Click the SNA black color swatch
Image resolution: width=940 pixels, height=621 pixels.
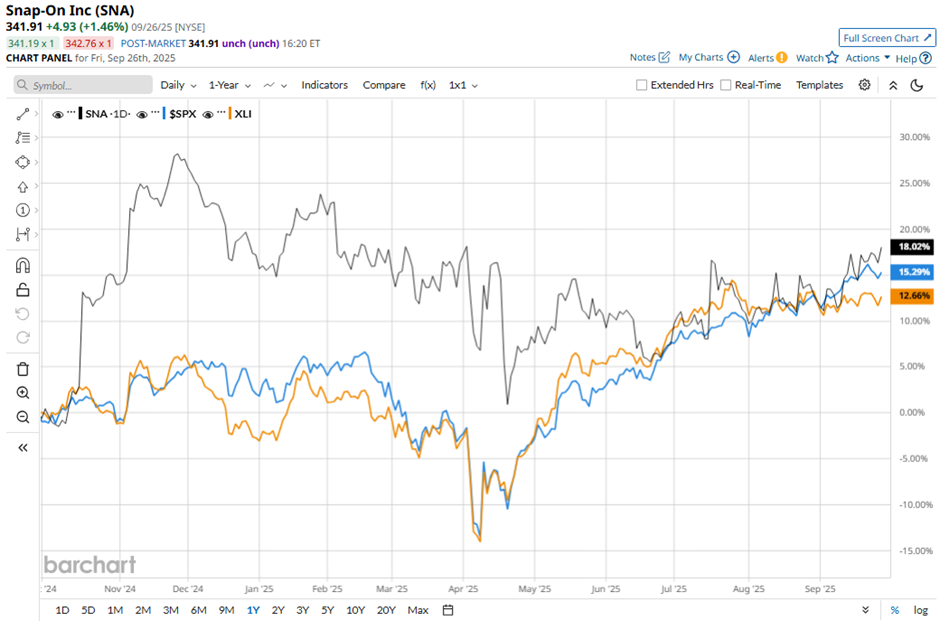click(x=80, y=113)
